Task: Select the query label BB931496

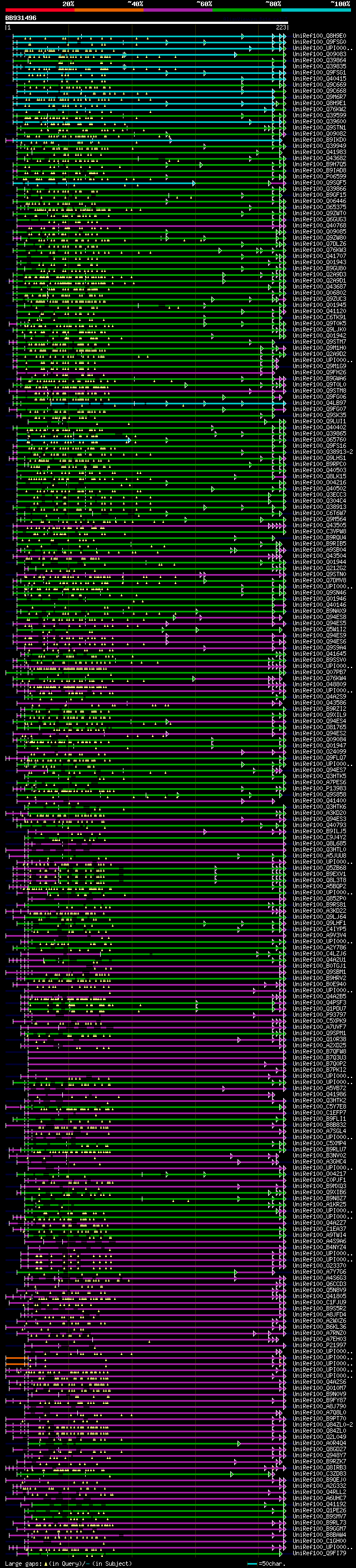Action: click(21, 18)
